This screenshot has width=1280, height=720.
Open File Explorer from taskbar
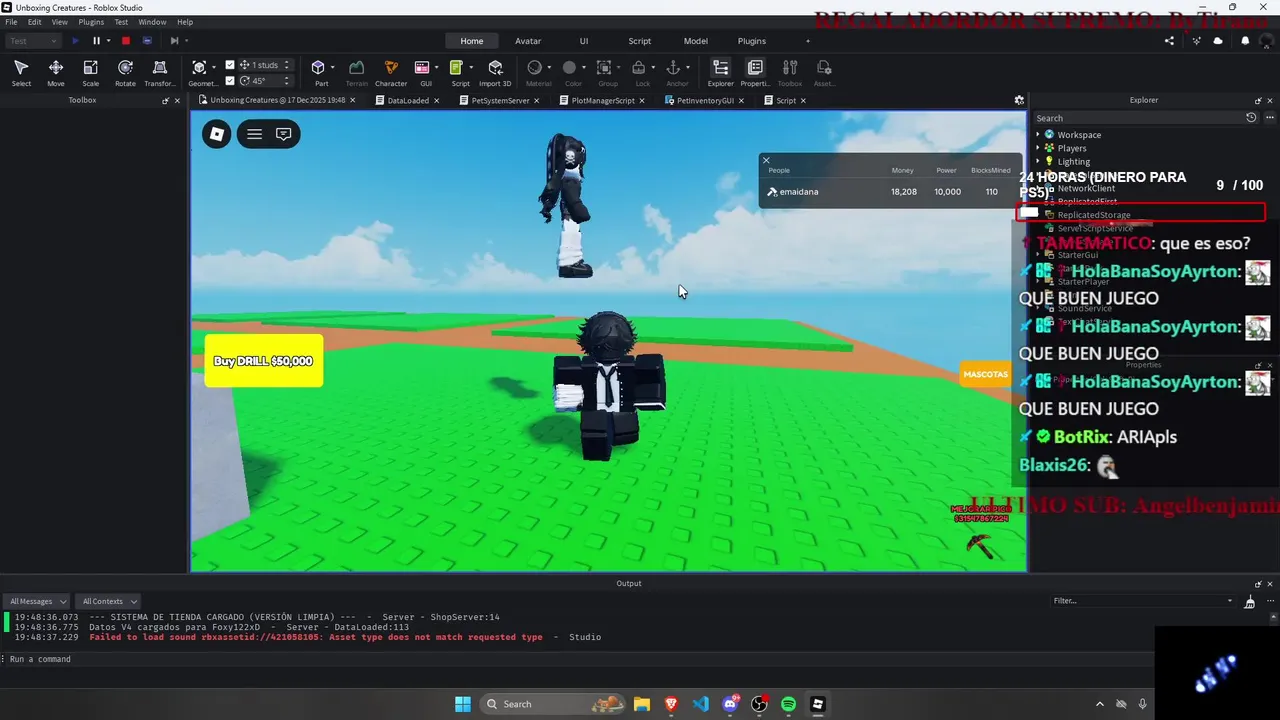[641, 704]
